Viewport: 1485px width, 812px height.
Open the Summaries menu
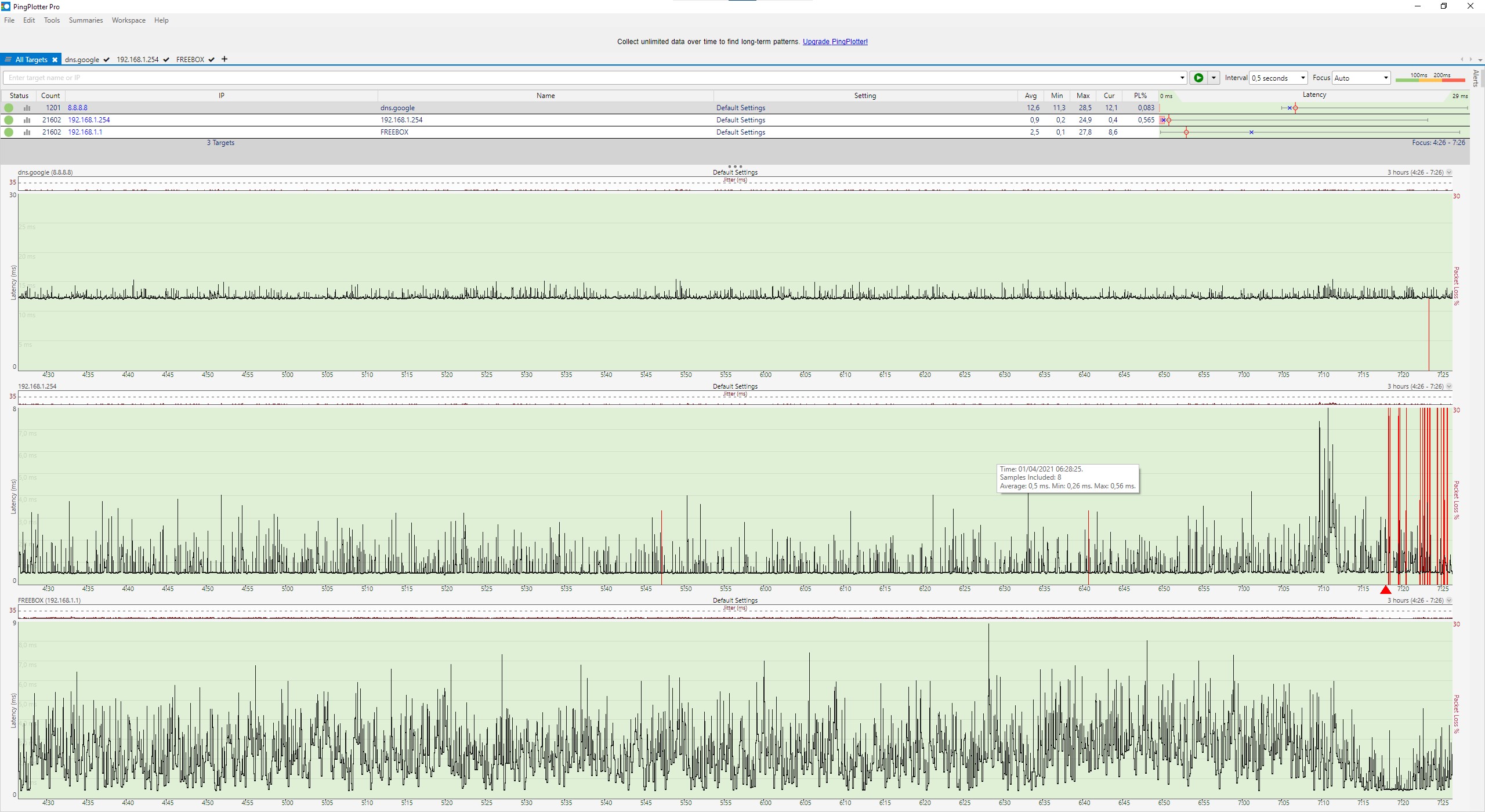pos(85,20)
